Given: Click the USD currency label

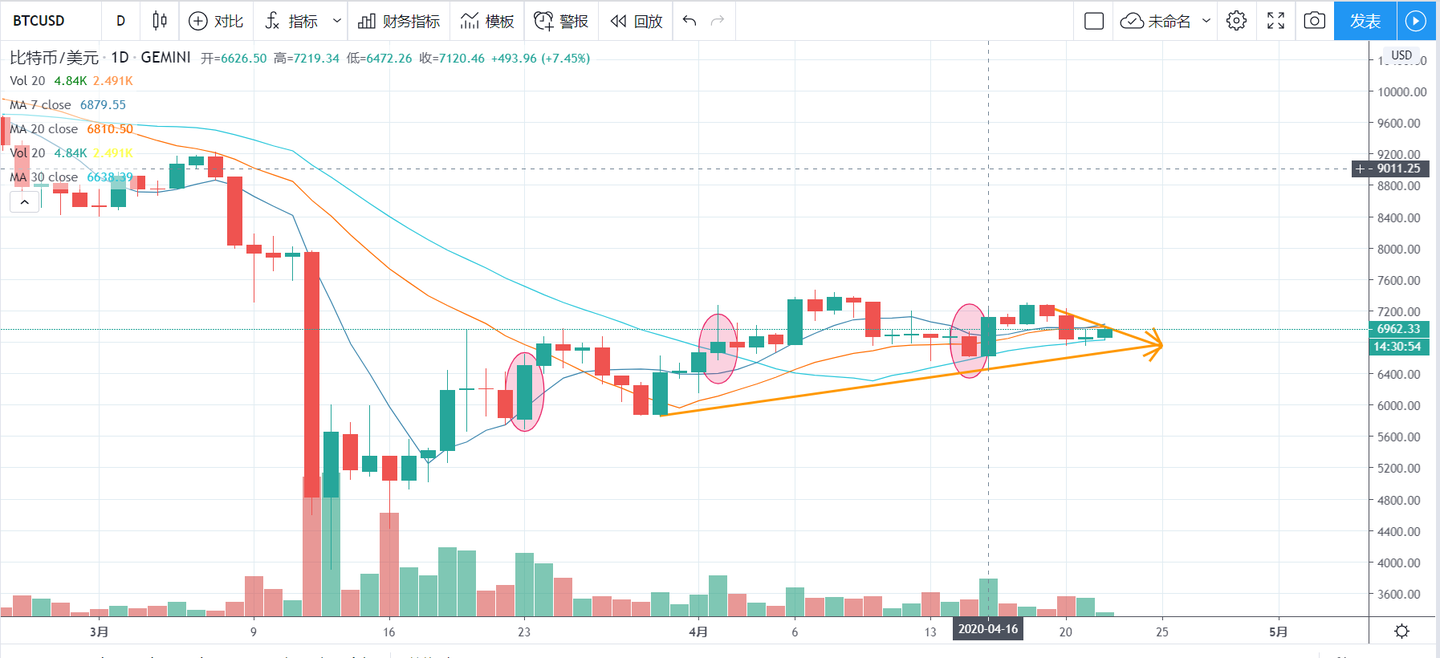Looking at the screenshot, I should 1402,55.
